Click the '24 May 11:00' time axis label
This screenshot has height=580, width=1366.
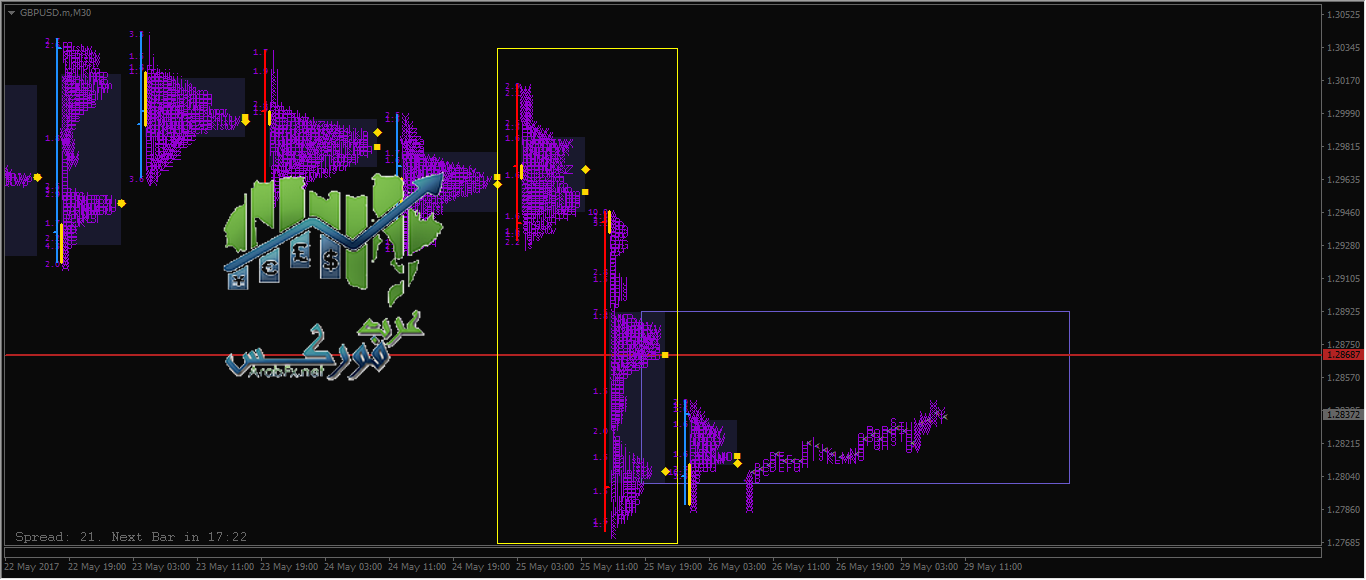(417, 567)
